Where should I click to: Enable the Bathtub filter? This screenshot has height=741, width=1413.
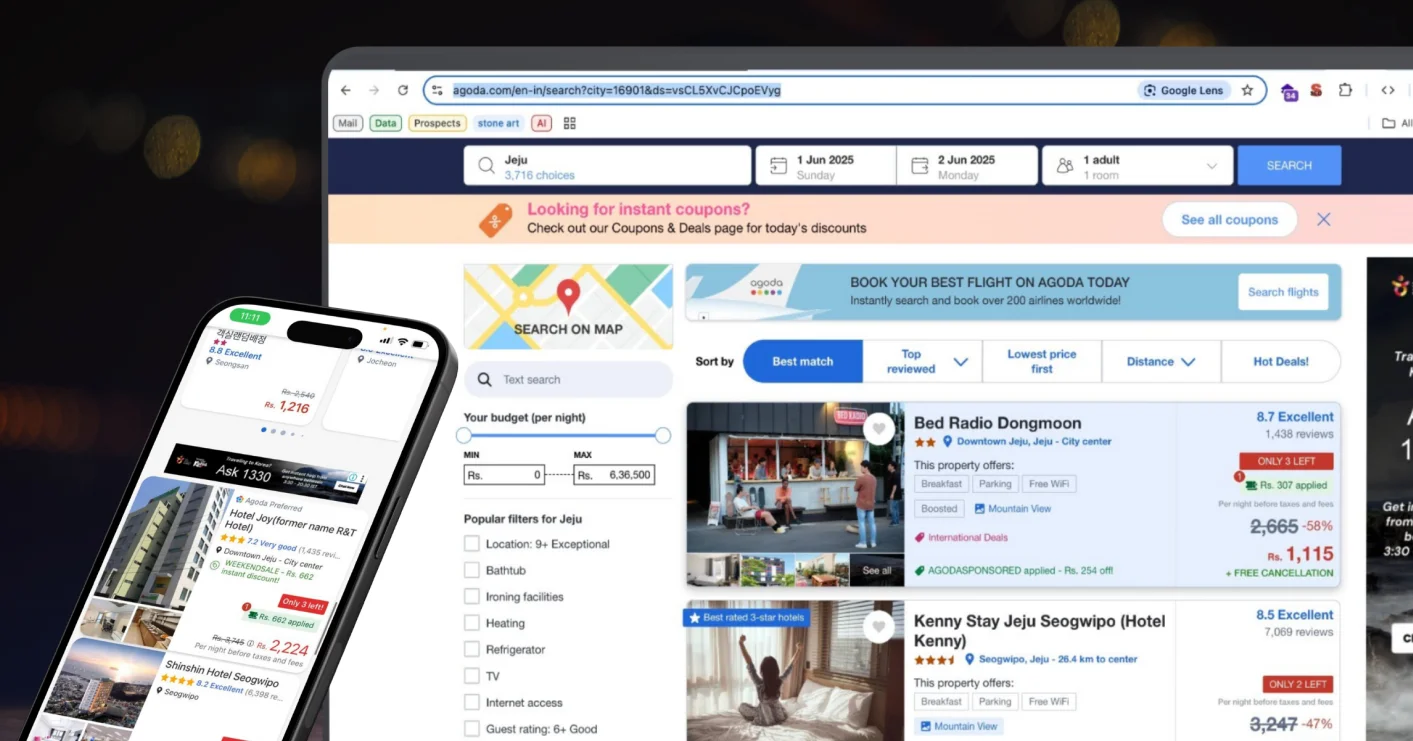tap(472, 570)
